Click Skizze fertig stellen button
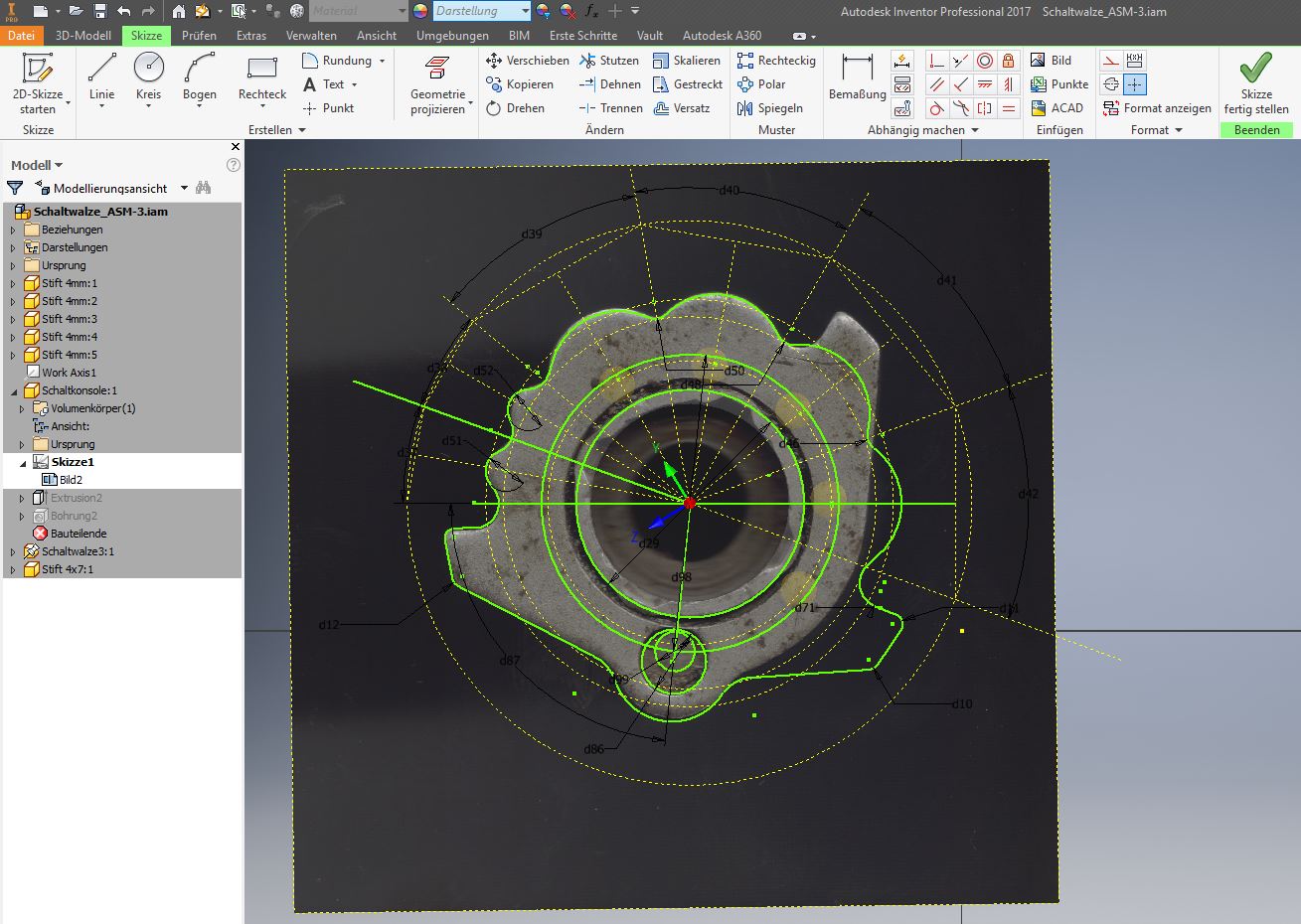 (1256, 84)
